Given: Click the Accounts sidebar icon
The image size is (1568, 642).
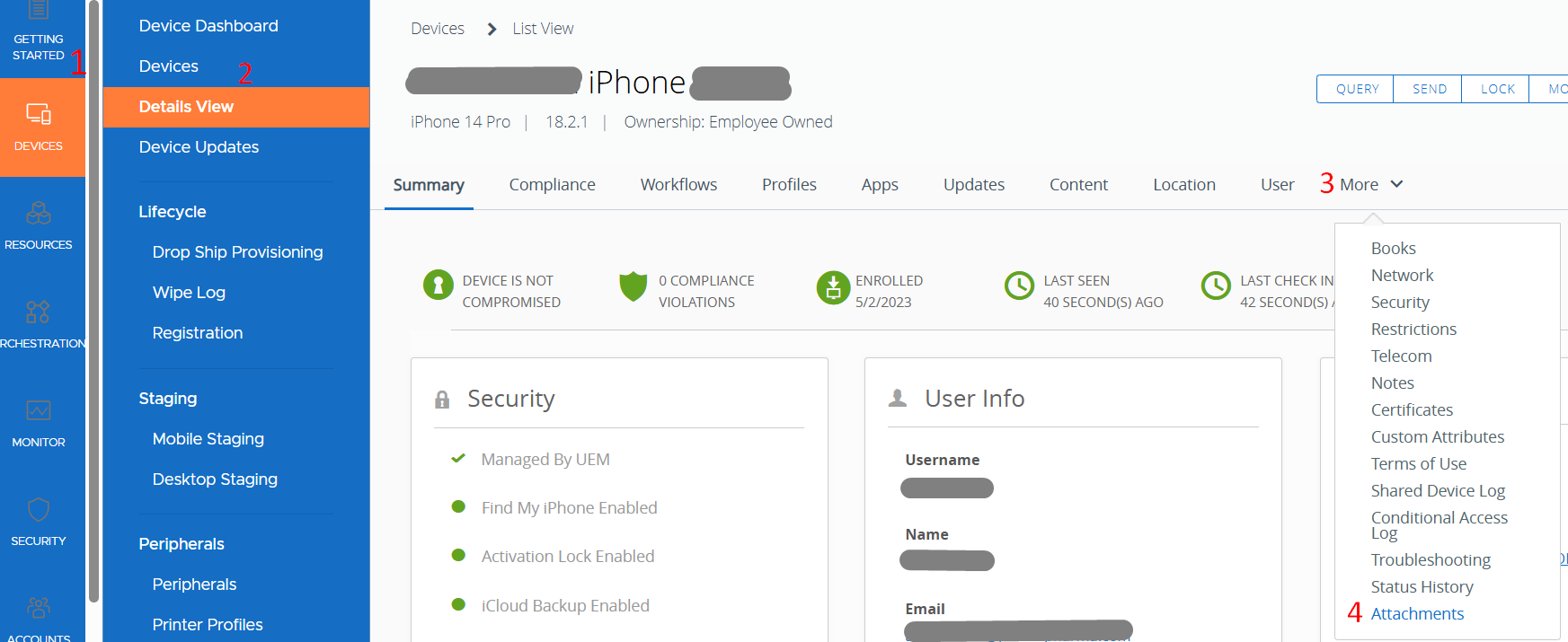Looking at the screenshot, I should pyautogui.click(x=39, y=609).
